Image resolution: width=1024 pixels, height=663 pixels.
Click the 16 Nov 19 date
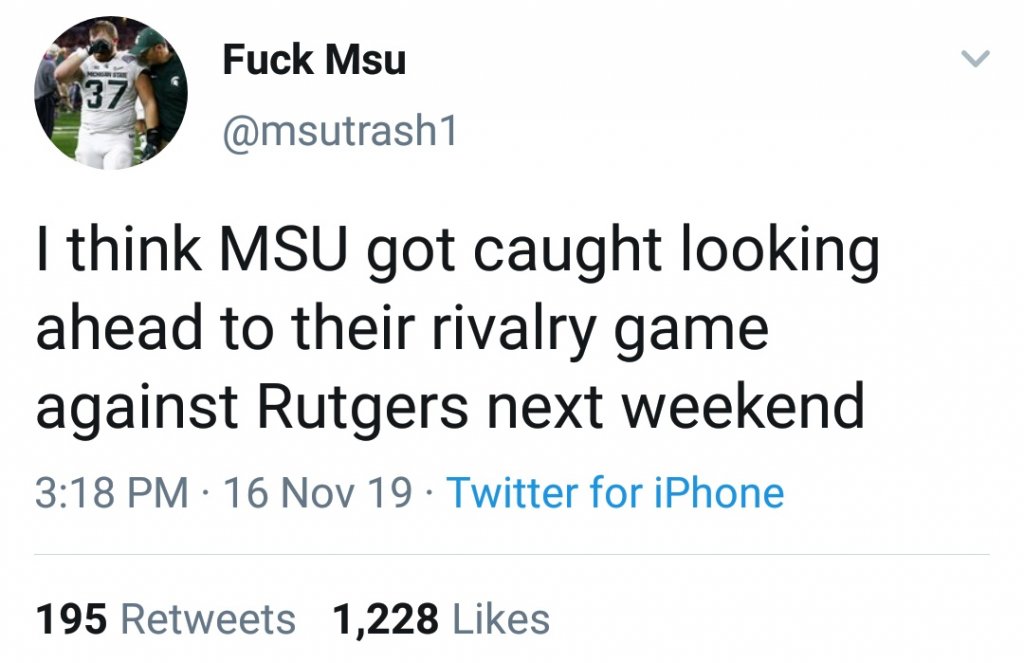coord(318,493)
